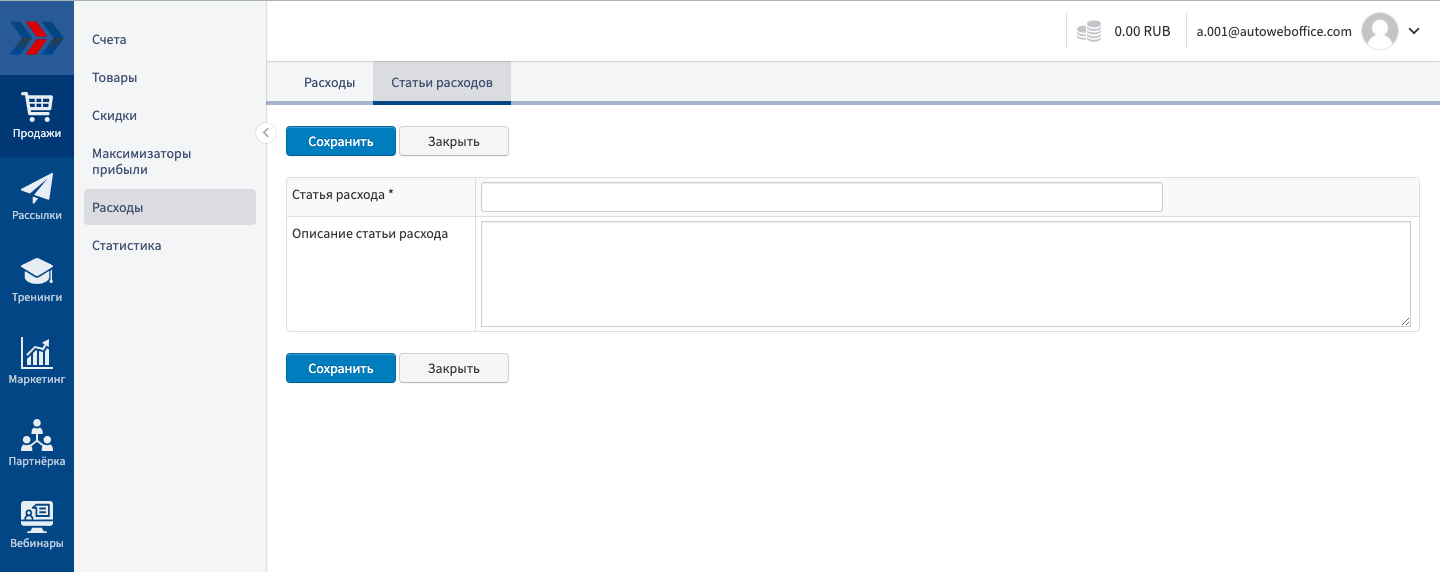Viewport: 1440px width, 572px height.
Task: Open the Маркетинг chart section
Action: click(37, 362)
